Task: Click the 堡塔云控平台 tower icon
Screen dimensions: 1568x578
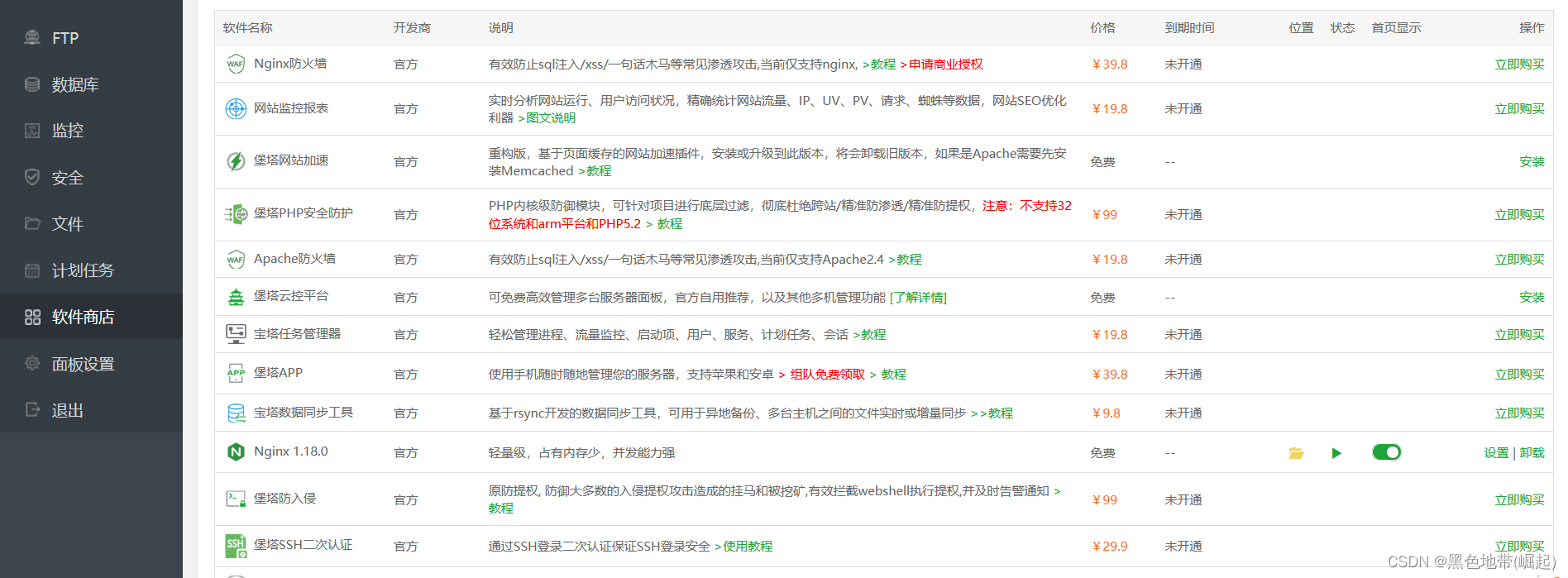Action: 236,297
